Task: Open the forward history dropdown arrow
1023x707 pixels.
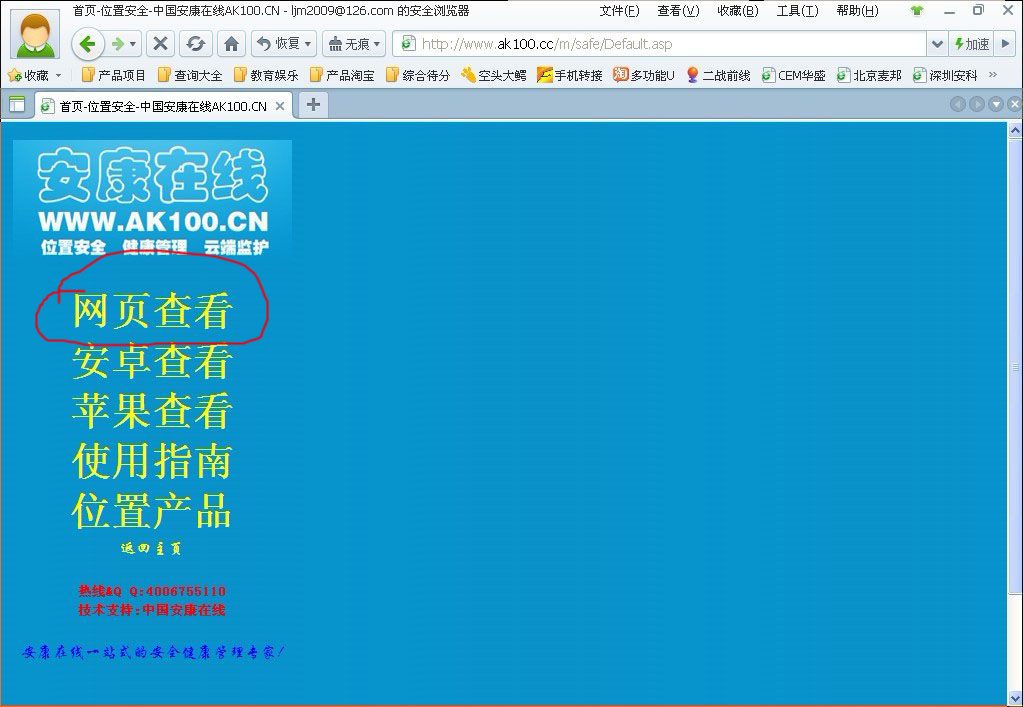Action: coord(133,44)
